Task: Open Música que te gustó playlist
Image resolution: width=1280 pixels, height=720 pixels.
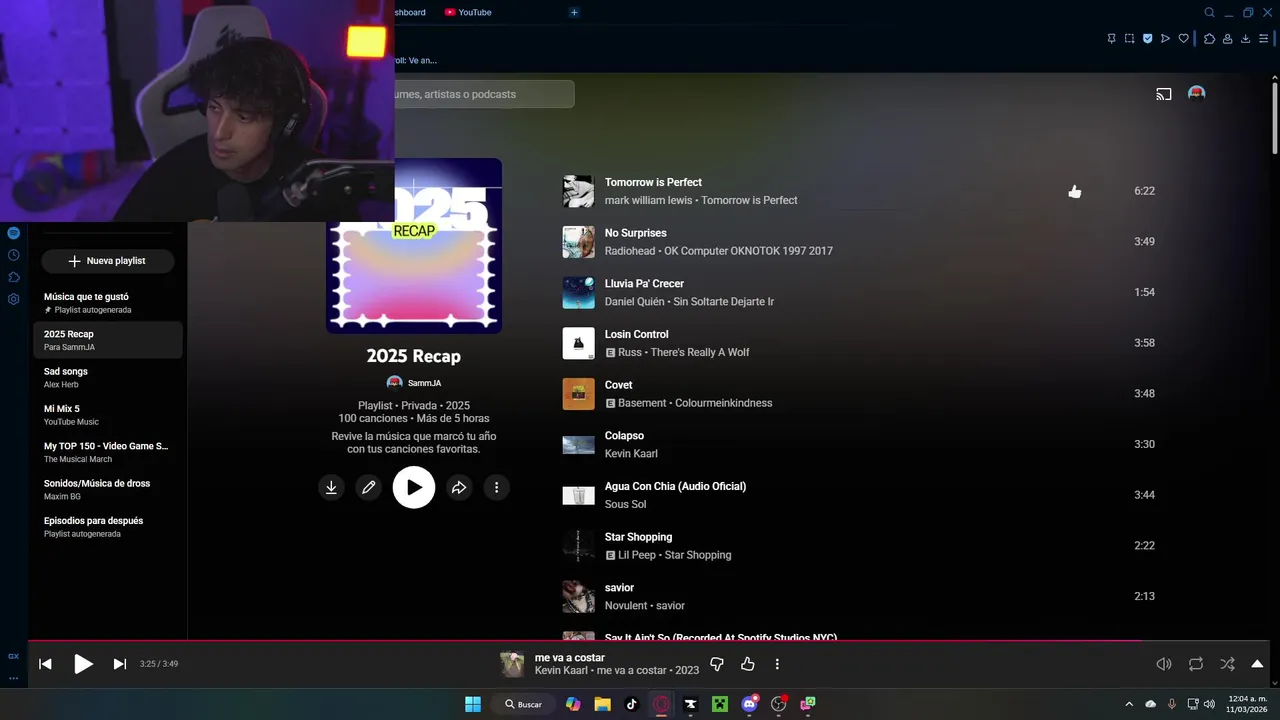Action: (x=108, y=303)
